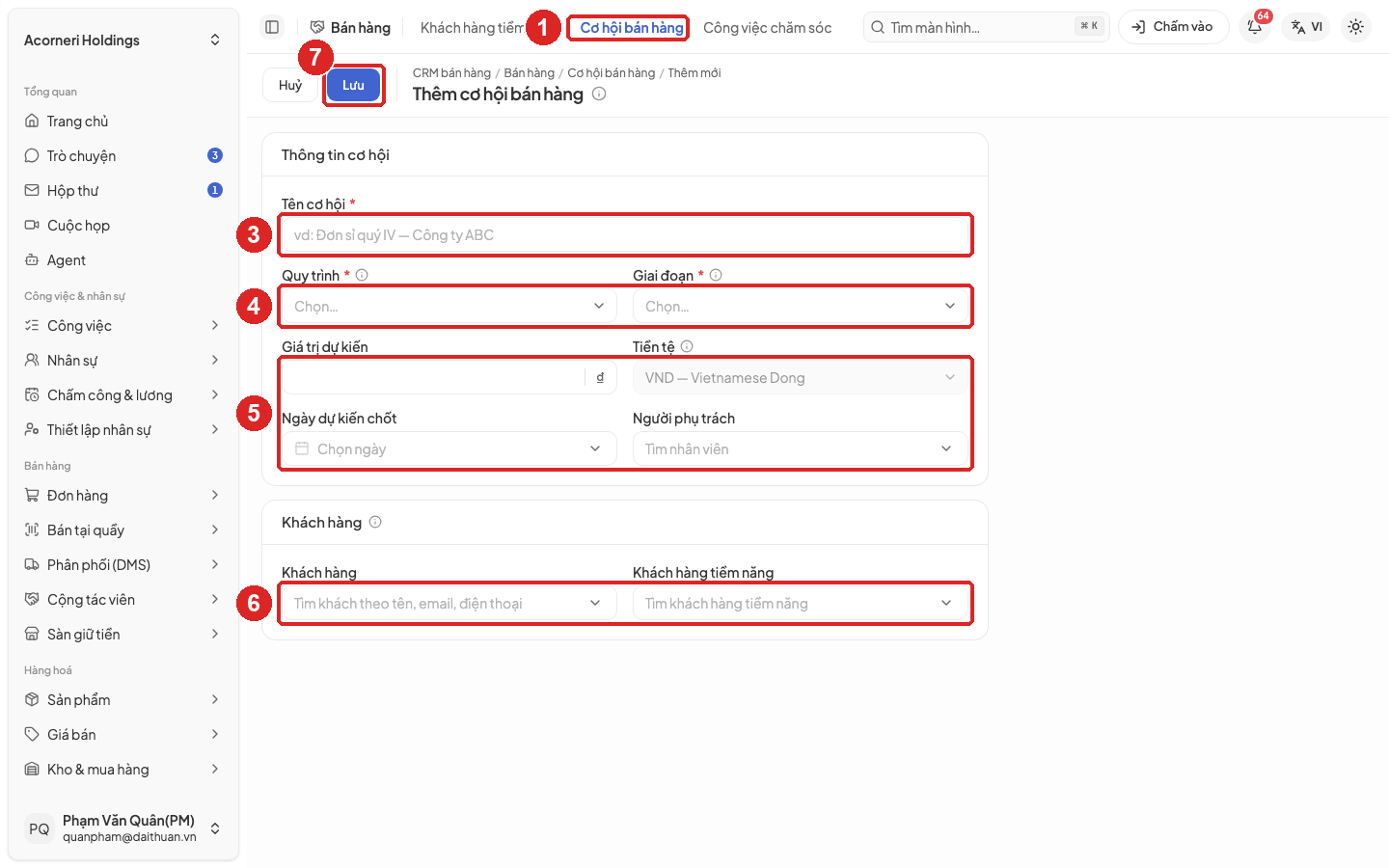The width and height of the screenshot is (1389, 868).
Task: Expand Chấm công & lương sidebar group
Action: point(123,395)
